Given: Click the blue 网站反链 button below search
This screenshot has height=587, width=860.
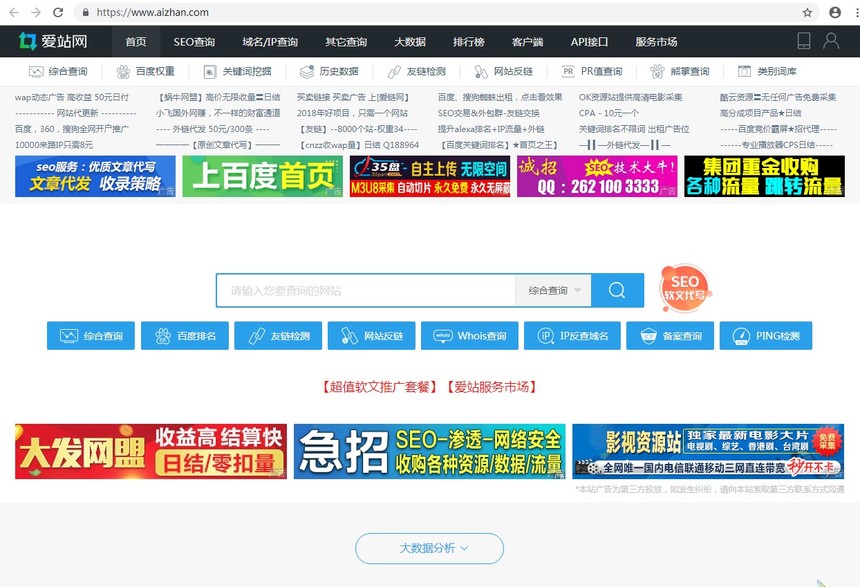Looking at the screenshot, I should click(371, 336).
